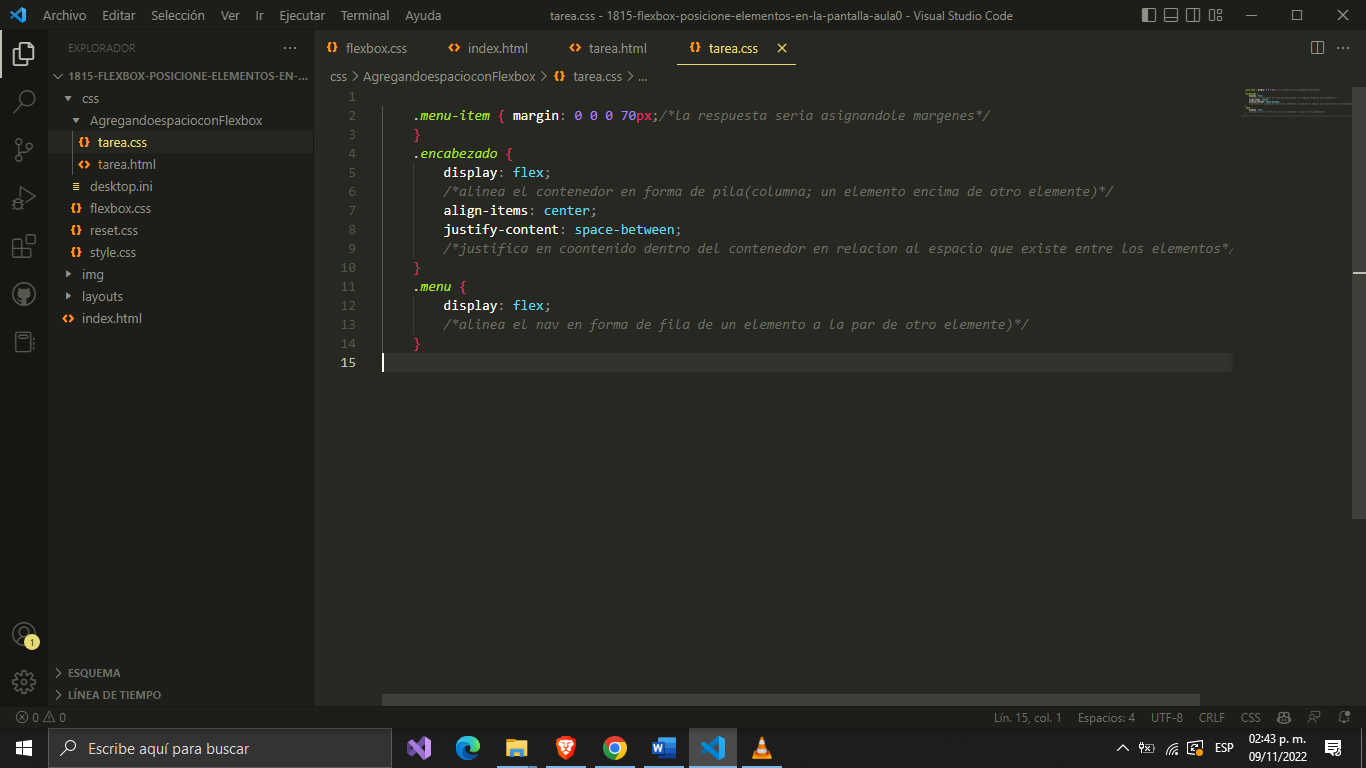
Task: Open the Ver menu
Action: coord(230,15)
